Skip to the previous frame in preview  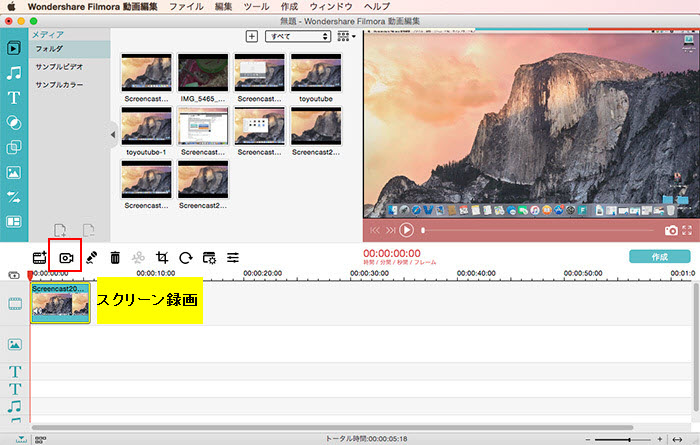[375, 230]
